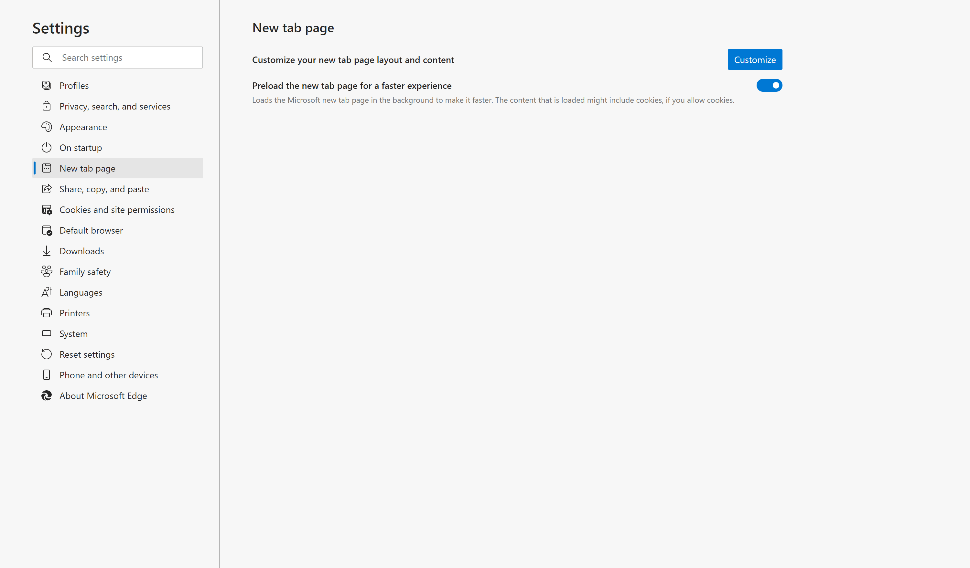
Task: Click the 'Loads the Microsoft new tab page' description
Action: (493, 100)
